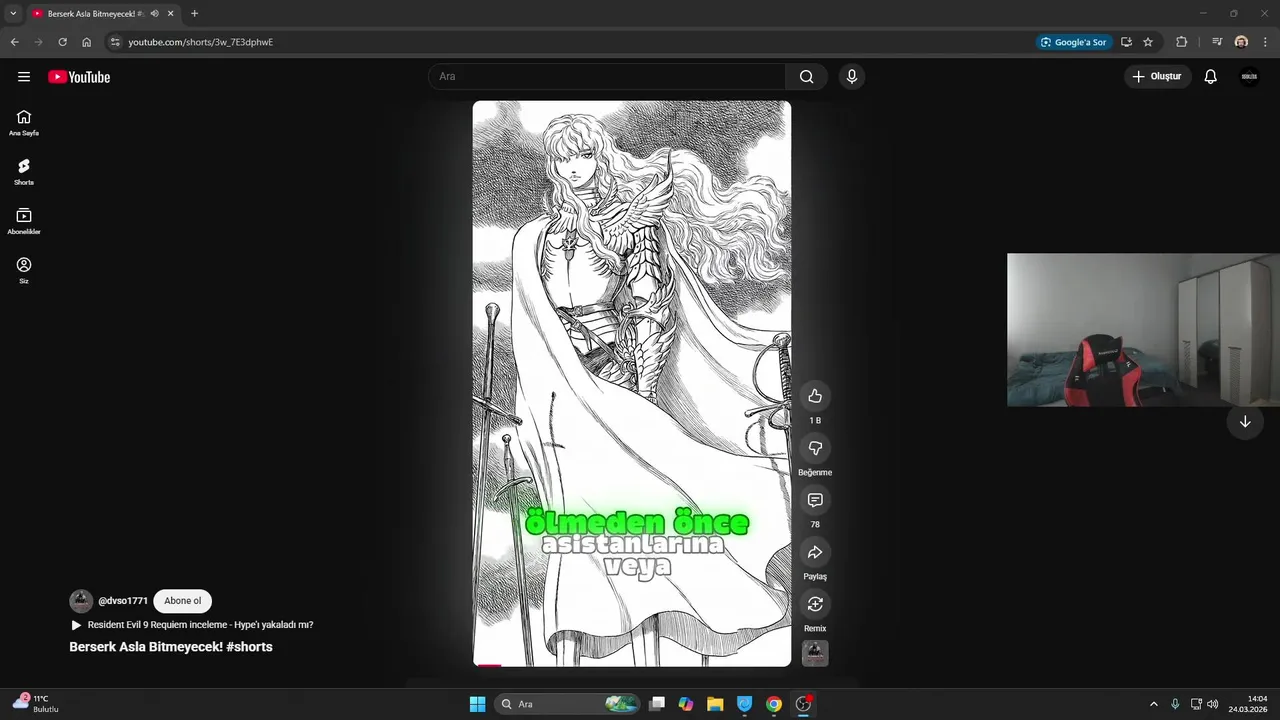Show hidden system tray icons
Viewport: 1280px width, 720px height.
1153,704
